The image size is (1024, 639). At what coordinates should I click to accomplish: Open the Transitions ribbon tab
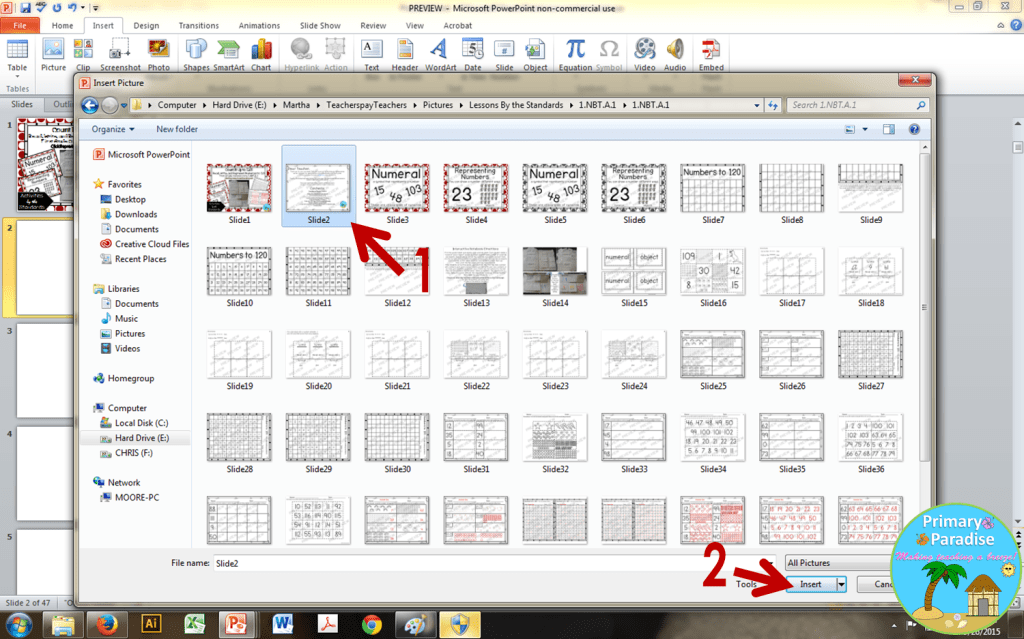pyautogui.click(x=199, y=25)
